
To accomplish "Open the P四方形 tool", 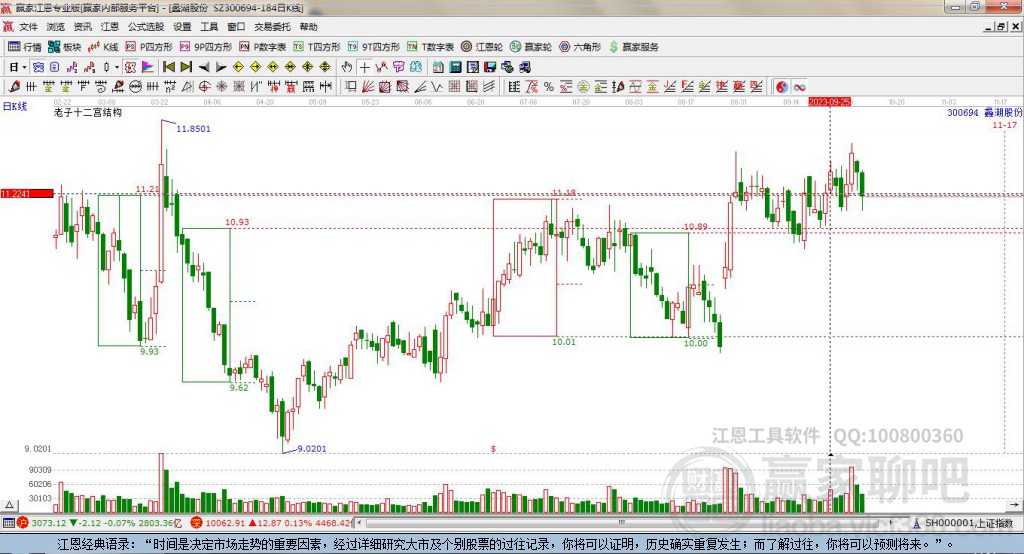I will click(x=149, y=47).
